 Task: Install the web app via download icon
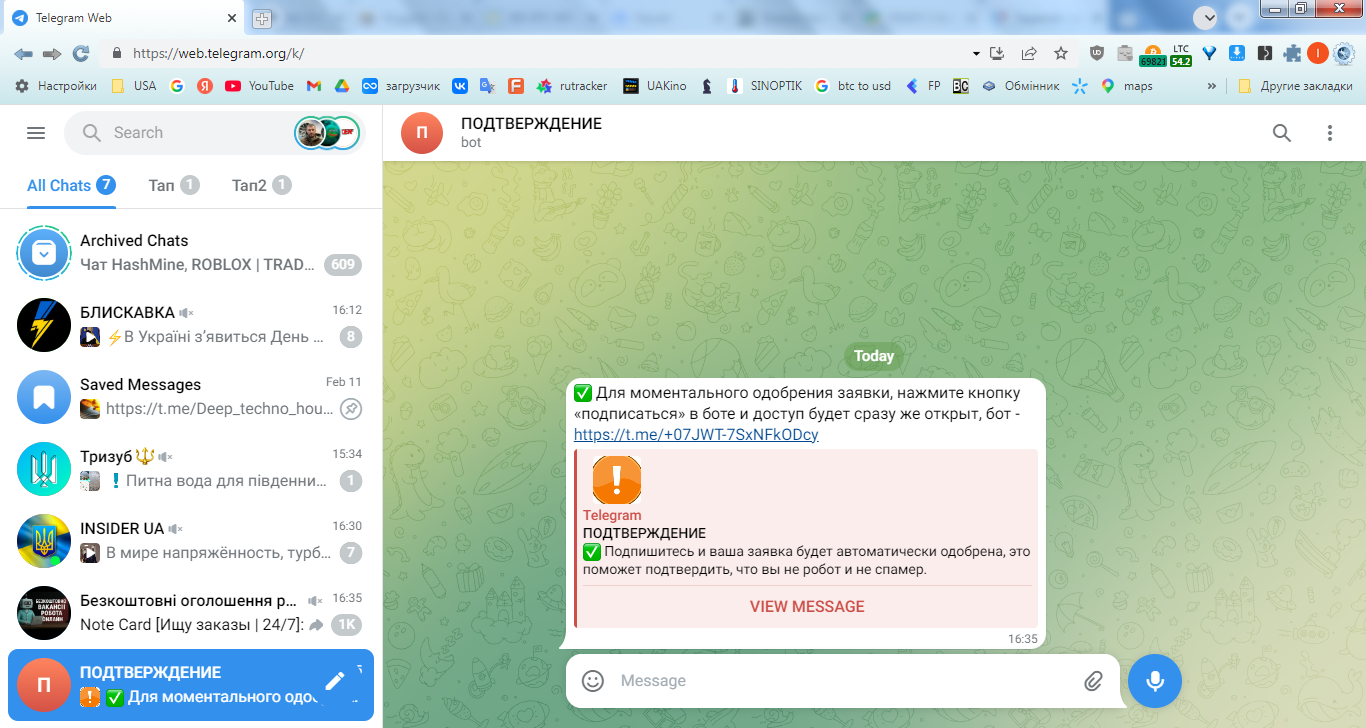(996, 53)
